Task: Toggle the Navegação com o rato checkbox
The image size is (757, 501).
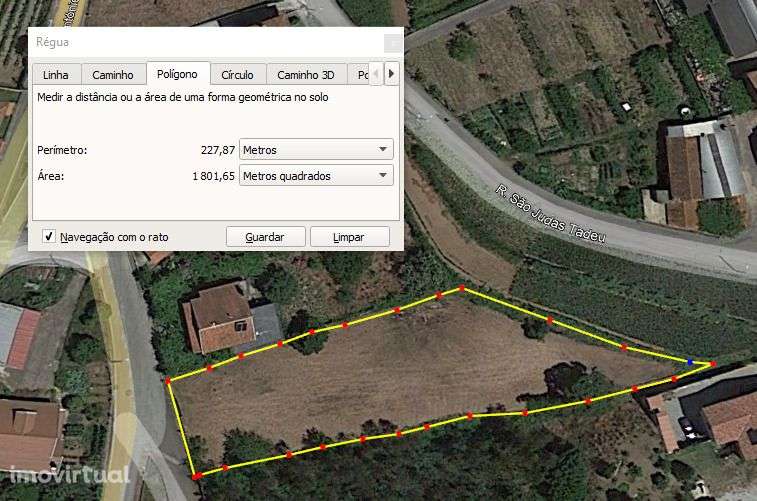Action: tap(48, 237)
